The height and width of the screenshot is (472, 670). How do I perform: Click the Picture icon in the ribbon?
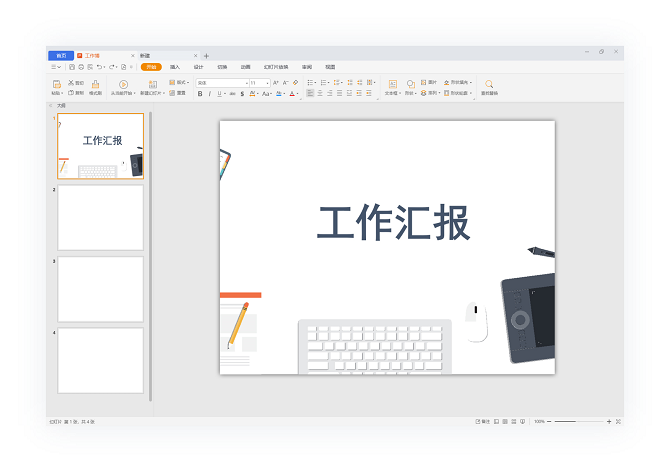pos(423,82)
